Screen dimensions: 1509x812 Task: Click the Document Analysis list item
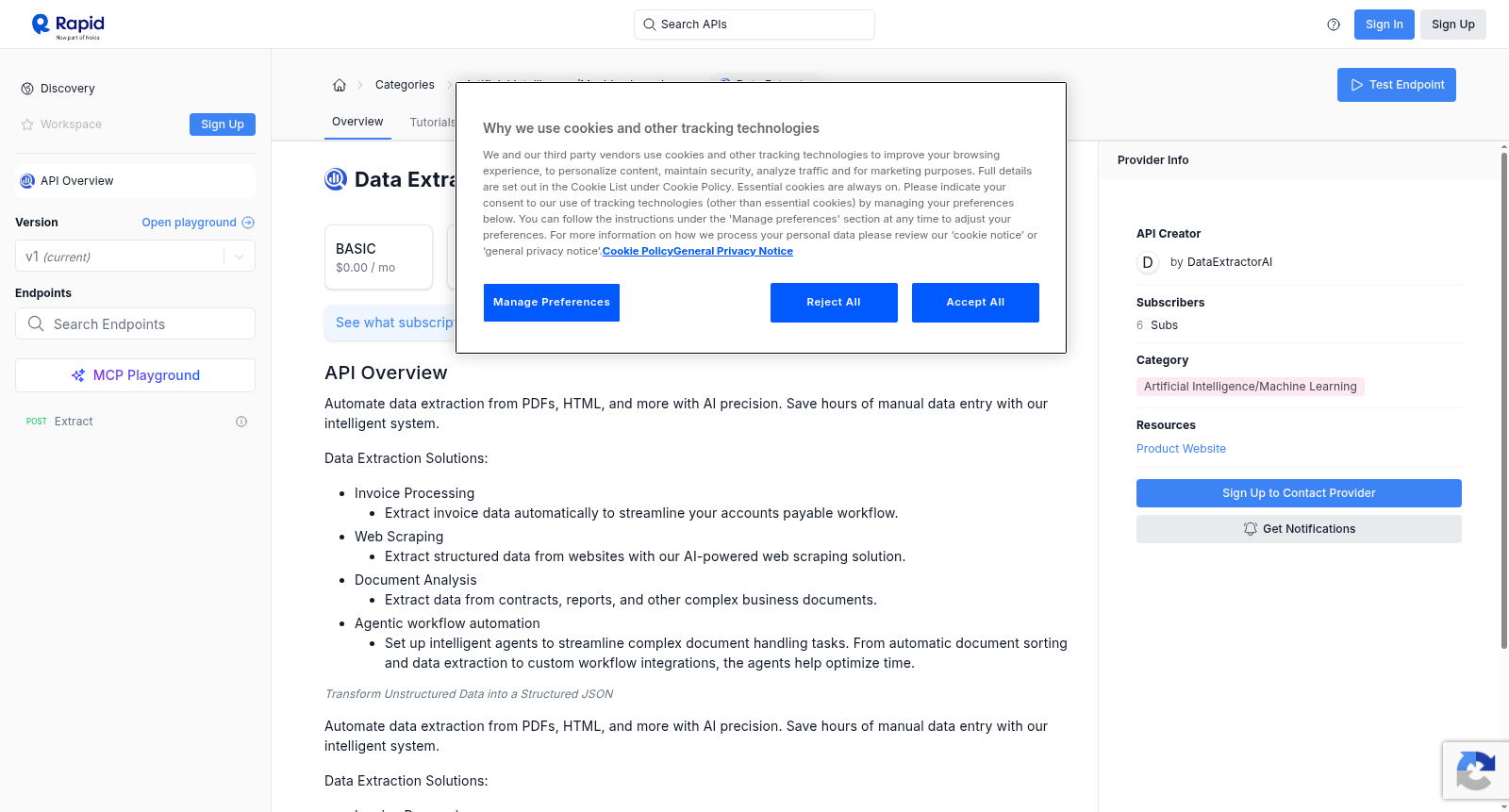(x=416, y=580)
